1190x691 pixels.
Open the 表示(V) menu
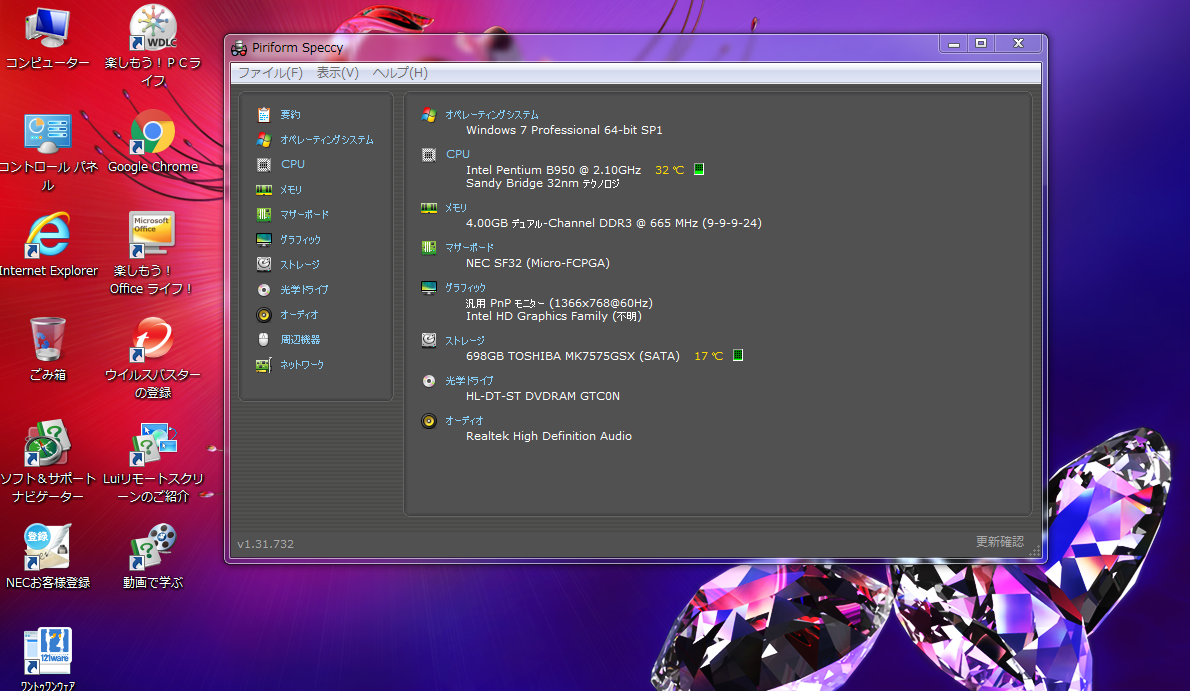point(337,73)
